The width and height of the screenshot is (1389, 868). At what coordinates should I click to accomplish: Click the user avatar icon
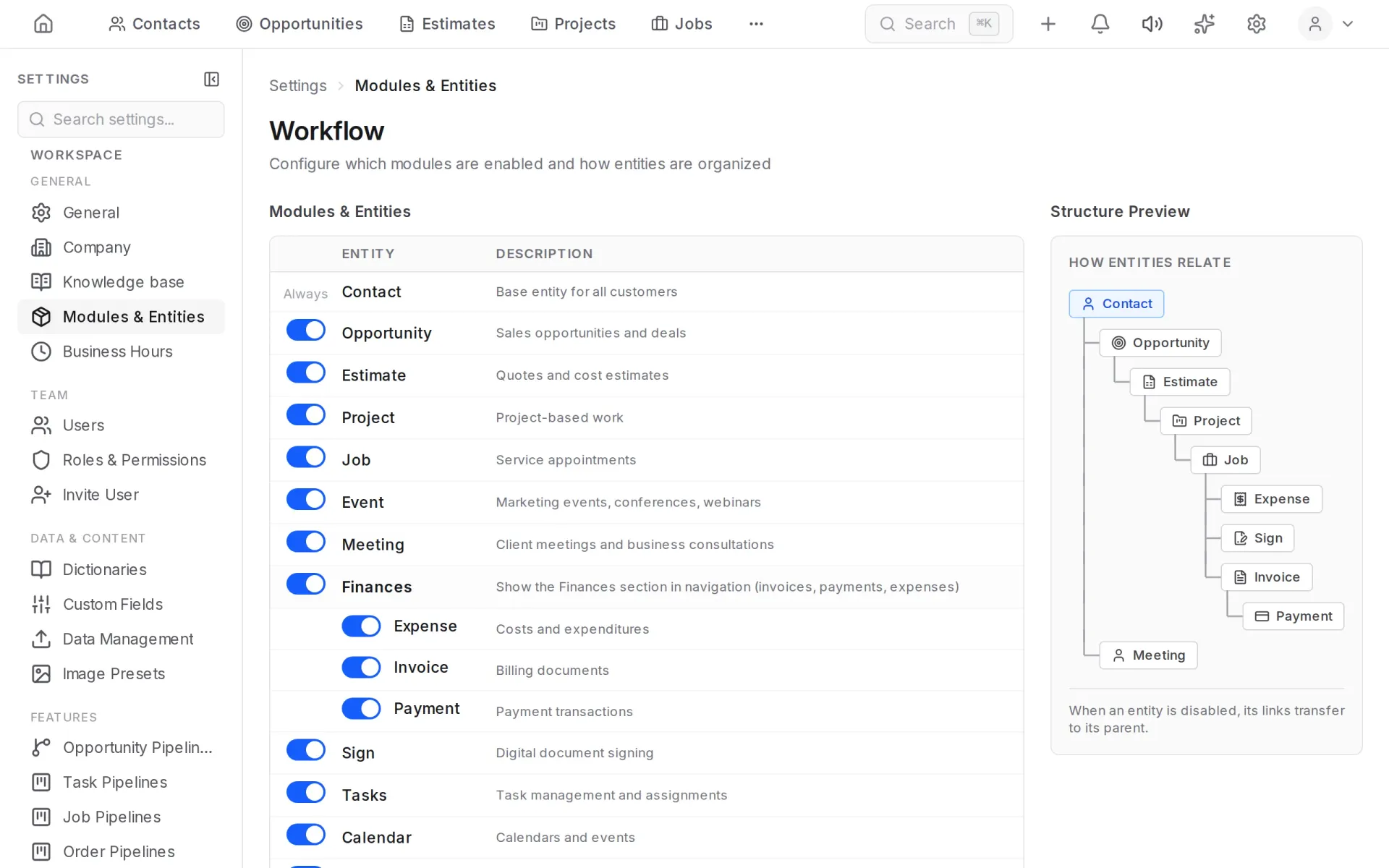[x=1315, y=24]
